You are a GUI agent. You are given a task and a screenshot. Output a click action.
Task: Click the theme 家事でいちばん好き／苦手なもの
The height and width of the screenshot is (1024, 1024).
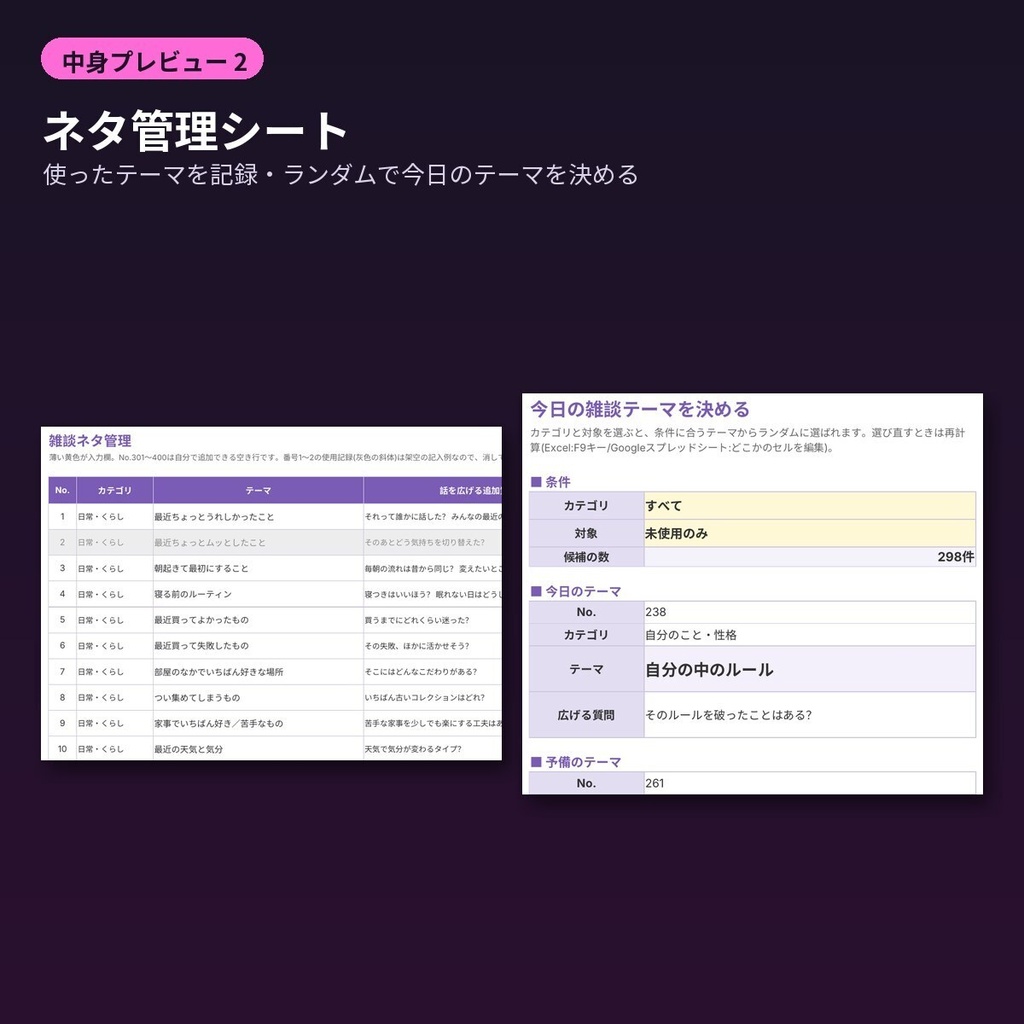click(219, 723)
